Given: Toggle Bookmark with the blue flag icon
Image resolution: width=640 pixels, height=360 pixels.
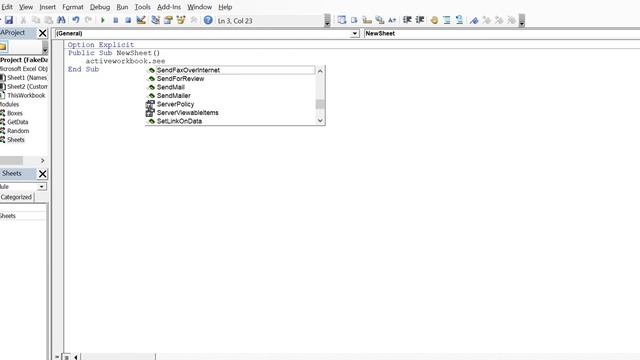Looking at the screenshot, I should tap(474, 20).
